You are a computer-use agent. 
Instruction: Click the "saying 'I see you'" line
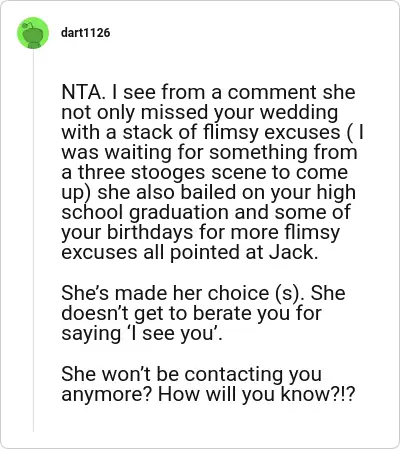click(x=142, y=333)
